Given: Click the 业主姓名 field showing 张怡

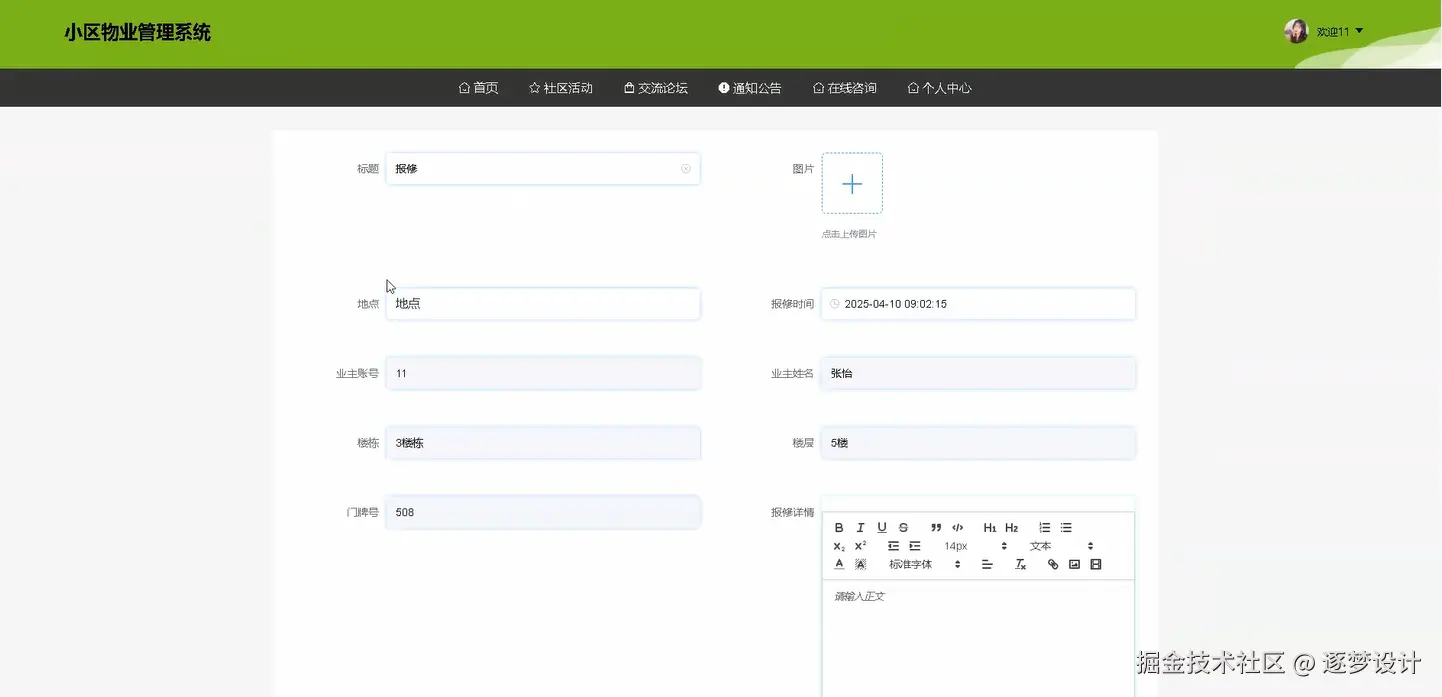Looking at the screenshot, I should click(x=978, y=373).
